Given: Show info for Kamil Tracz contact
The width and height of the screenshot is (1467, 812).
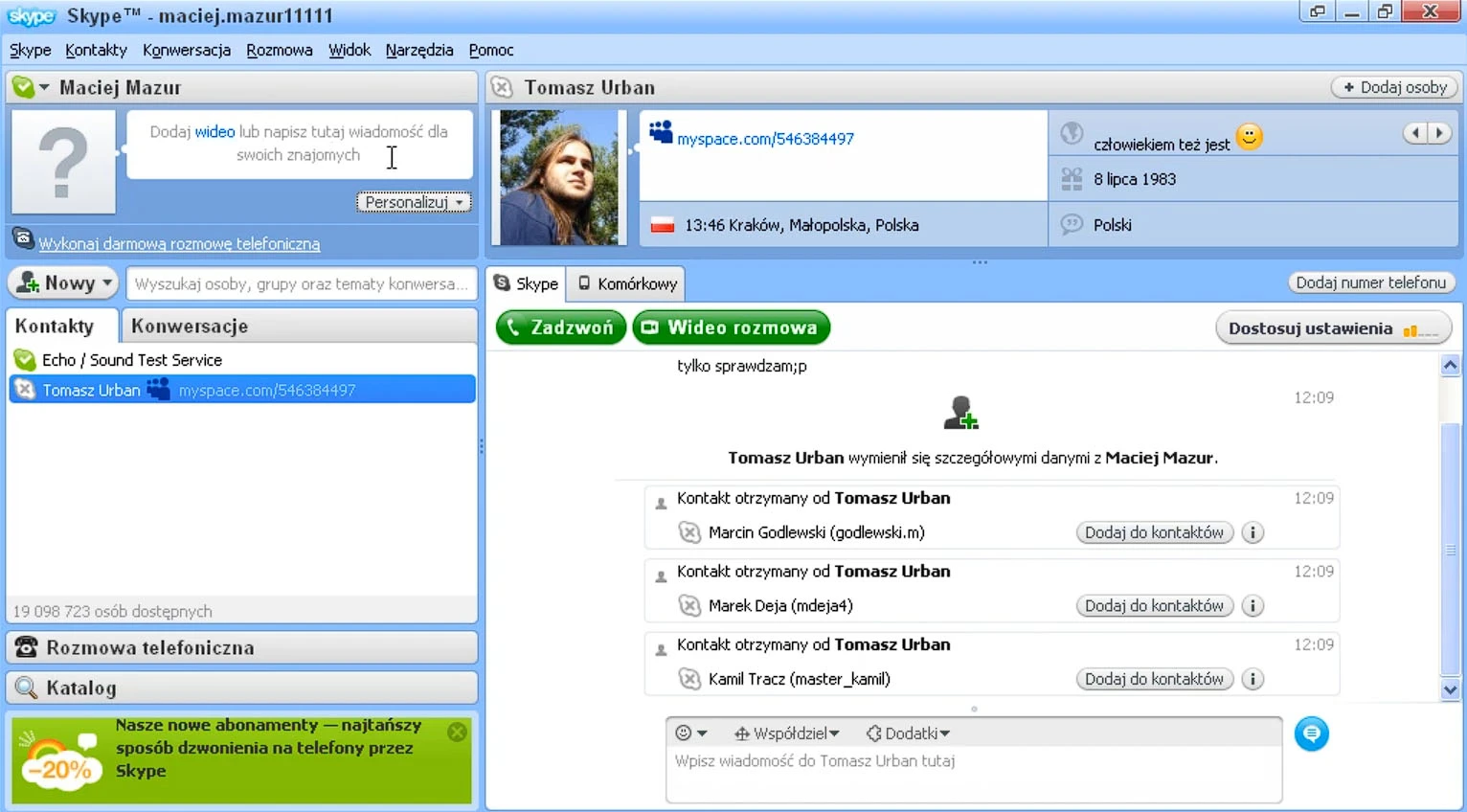Looking at the screenshot, I should coord(1253,679).
